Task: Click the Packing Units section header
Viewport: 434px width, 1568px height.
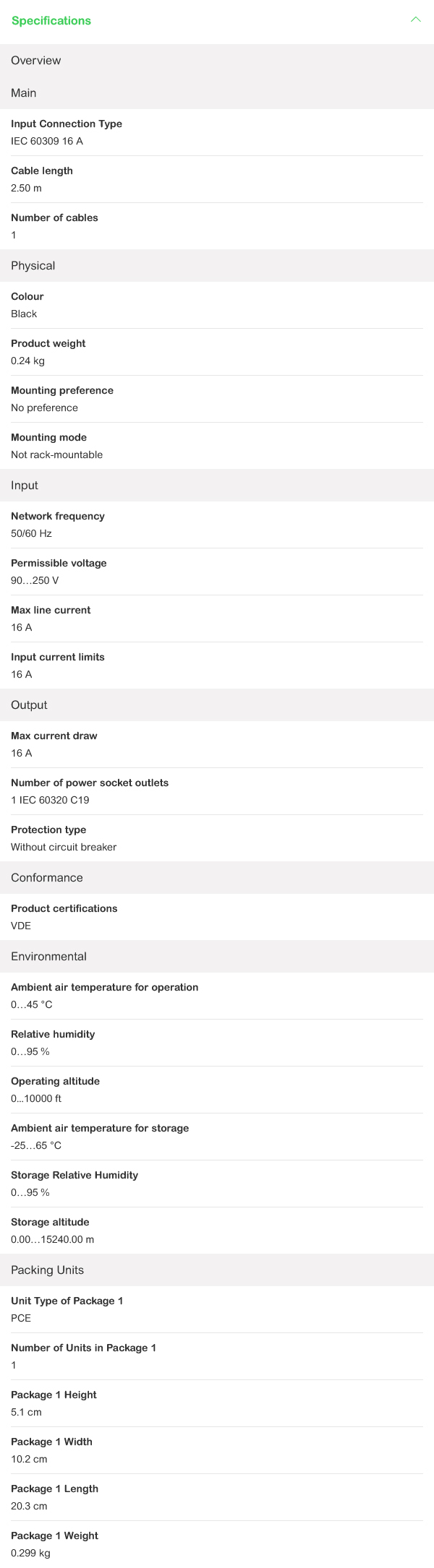Action: (47, 1270)
